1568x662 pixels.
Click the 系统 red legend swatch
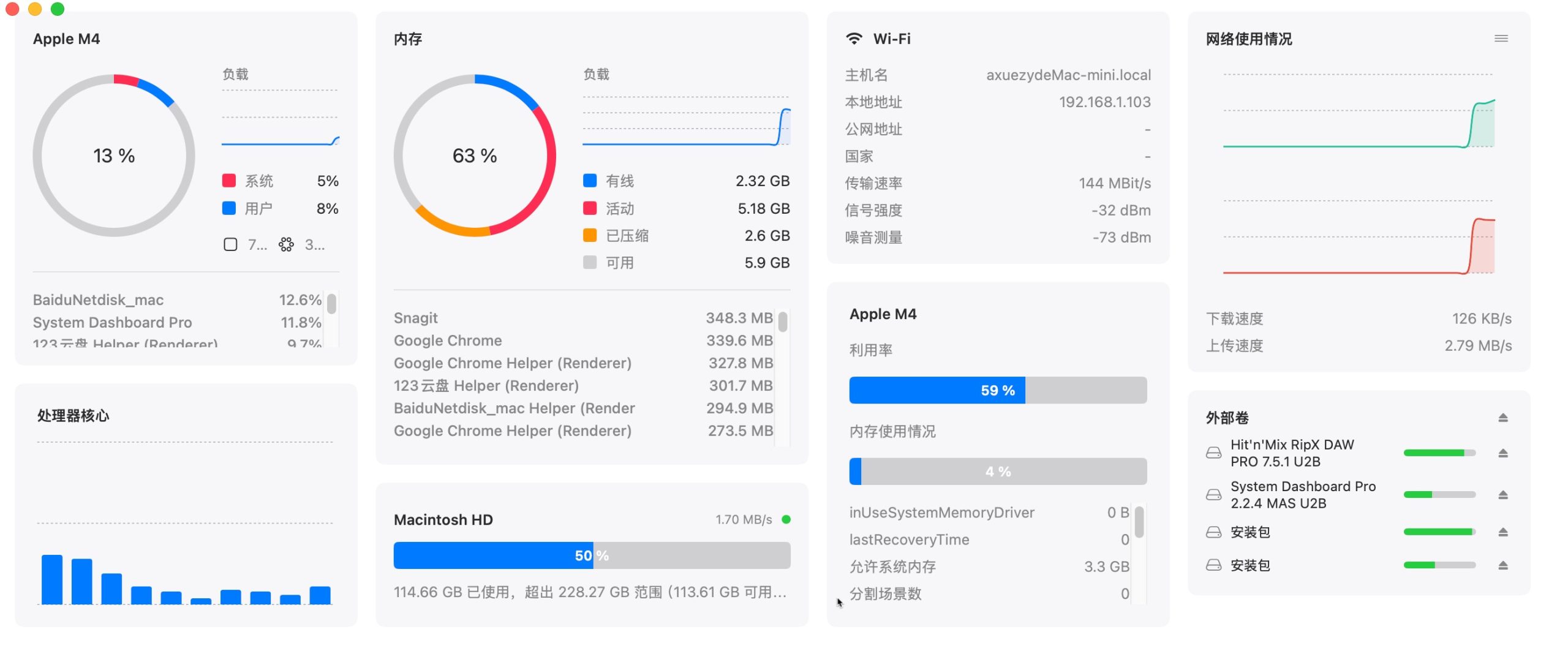tap(228, 181)
